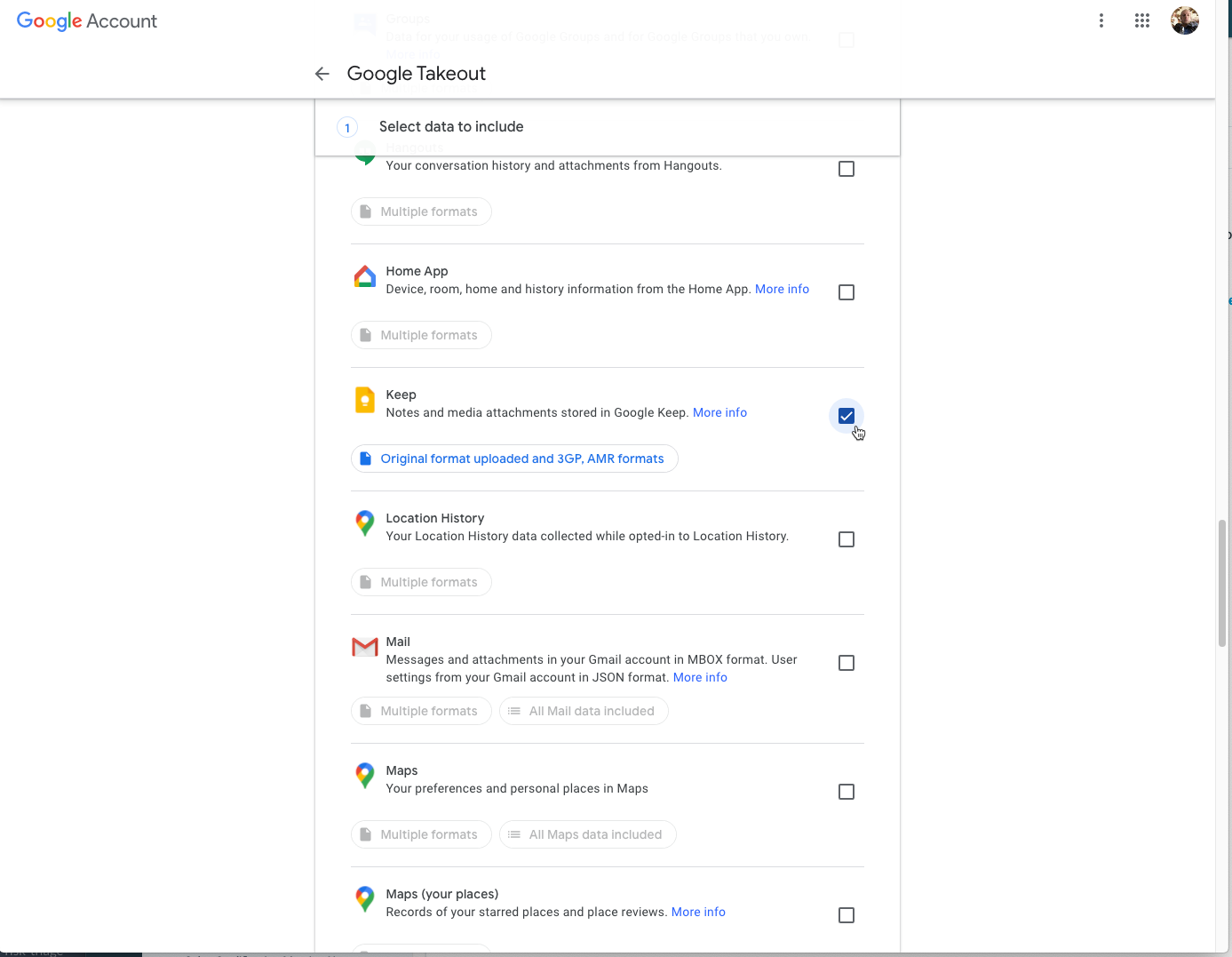This screenshot has width=1232, height=957.
Task: Check the Mail checkbox
Action: click(847, 663)
